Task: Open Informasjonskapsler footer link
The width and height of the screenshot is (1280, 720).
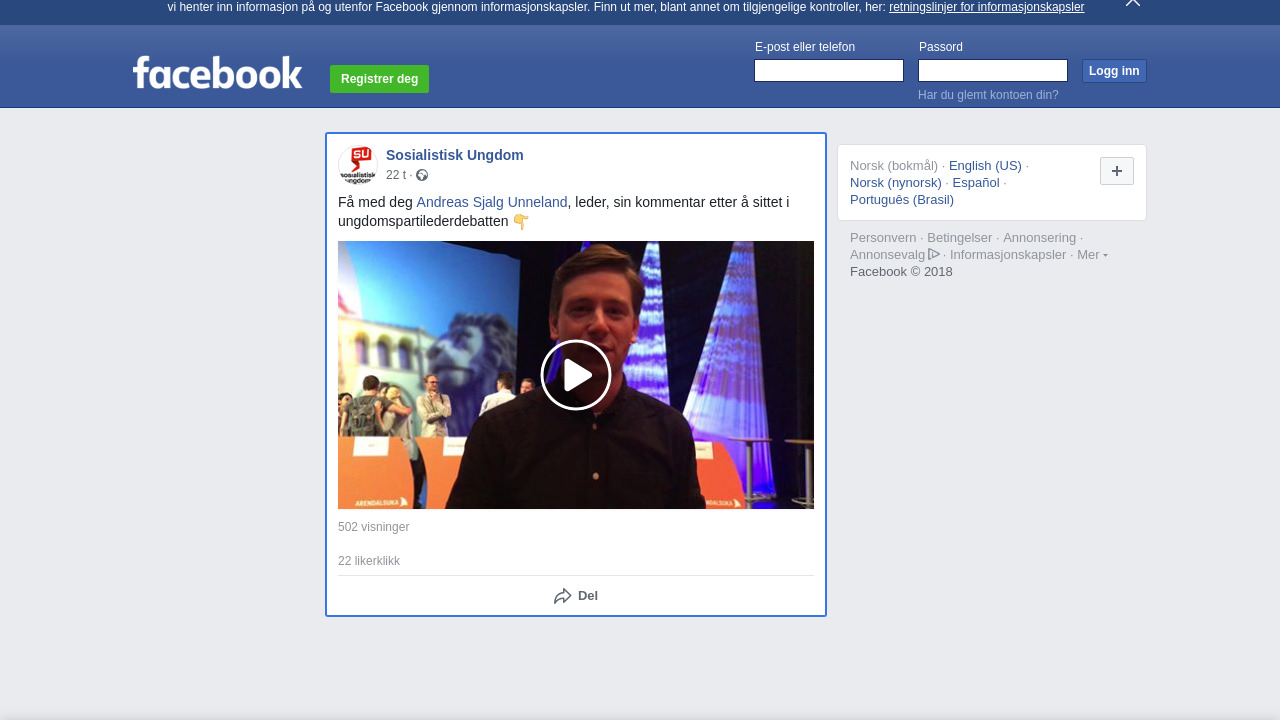Action: (1008, 255)
